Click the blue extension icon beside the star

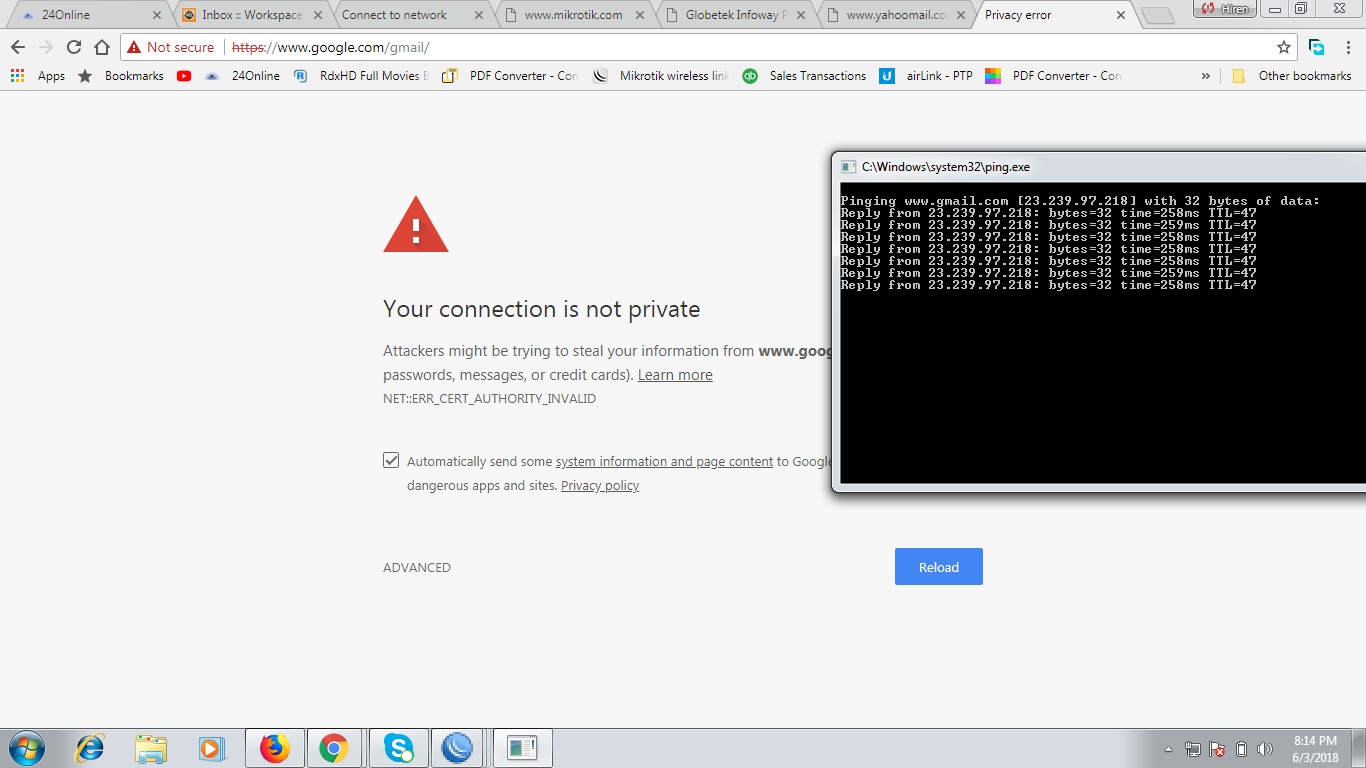point(1317,47)
